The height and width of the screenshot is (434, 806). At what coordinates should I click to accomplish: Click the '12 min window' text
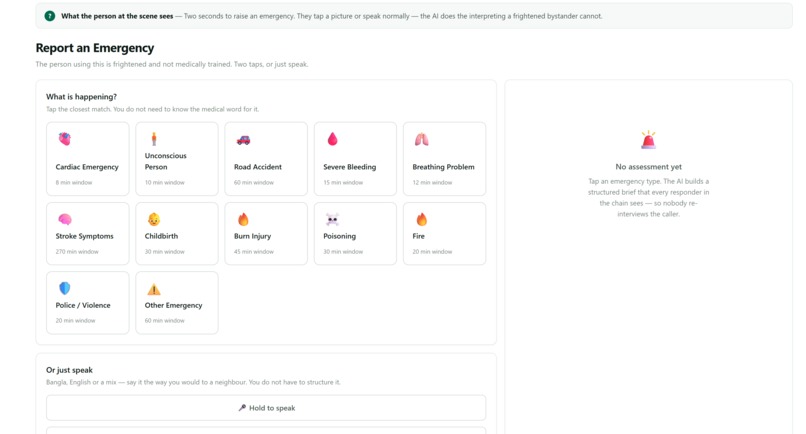tap(432, 183)
